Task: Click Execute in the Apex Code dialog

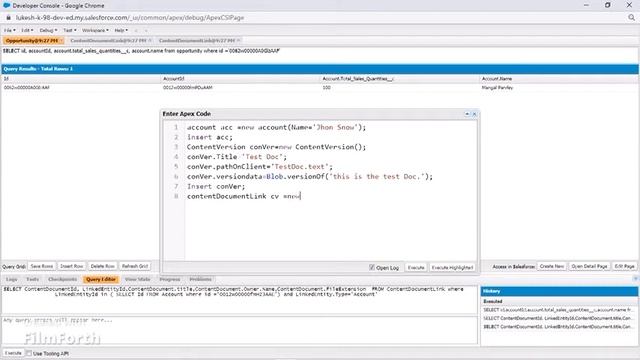Action: (416, 267)
